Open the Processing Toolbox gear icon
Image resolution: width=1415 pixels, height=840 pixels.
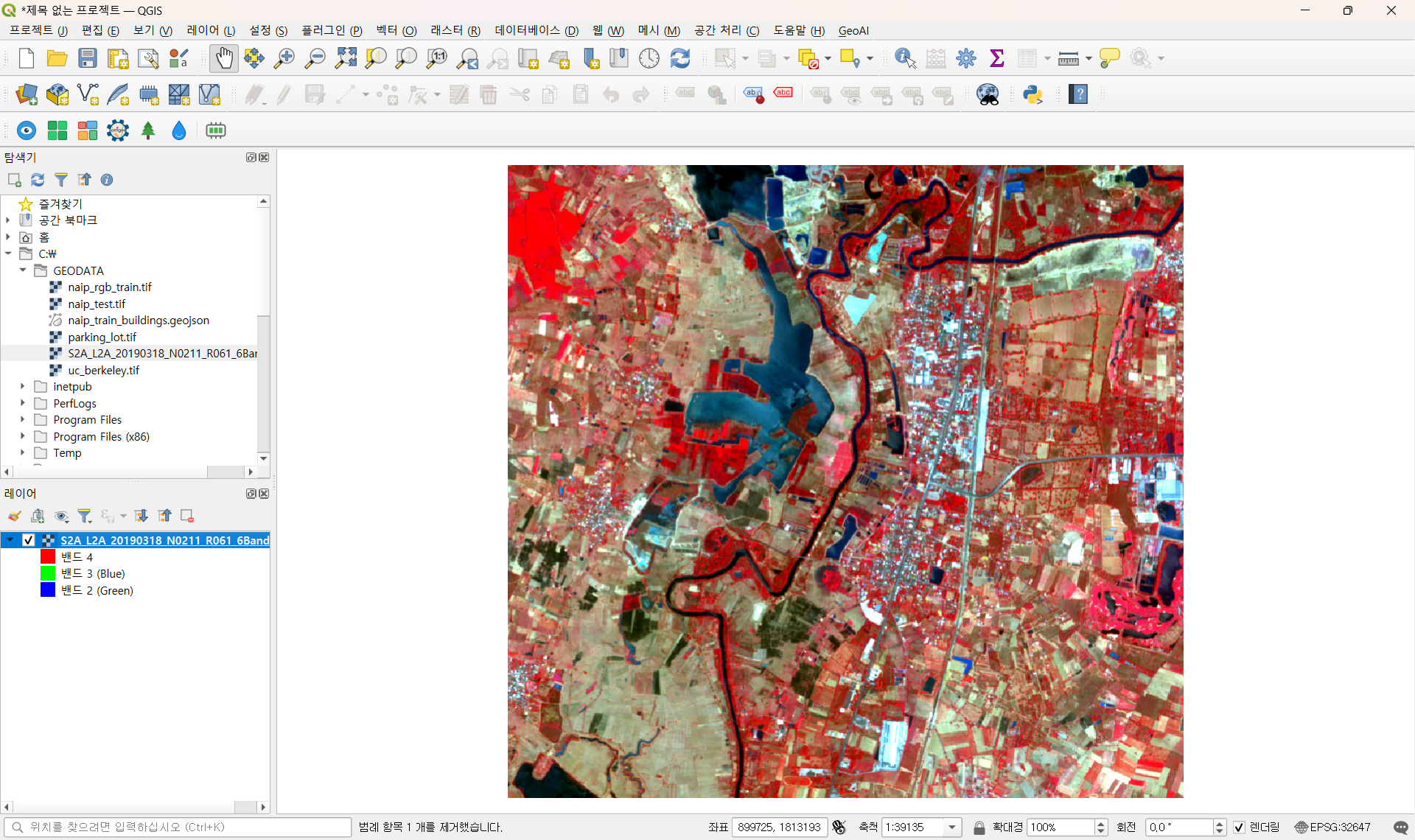966,58
